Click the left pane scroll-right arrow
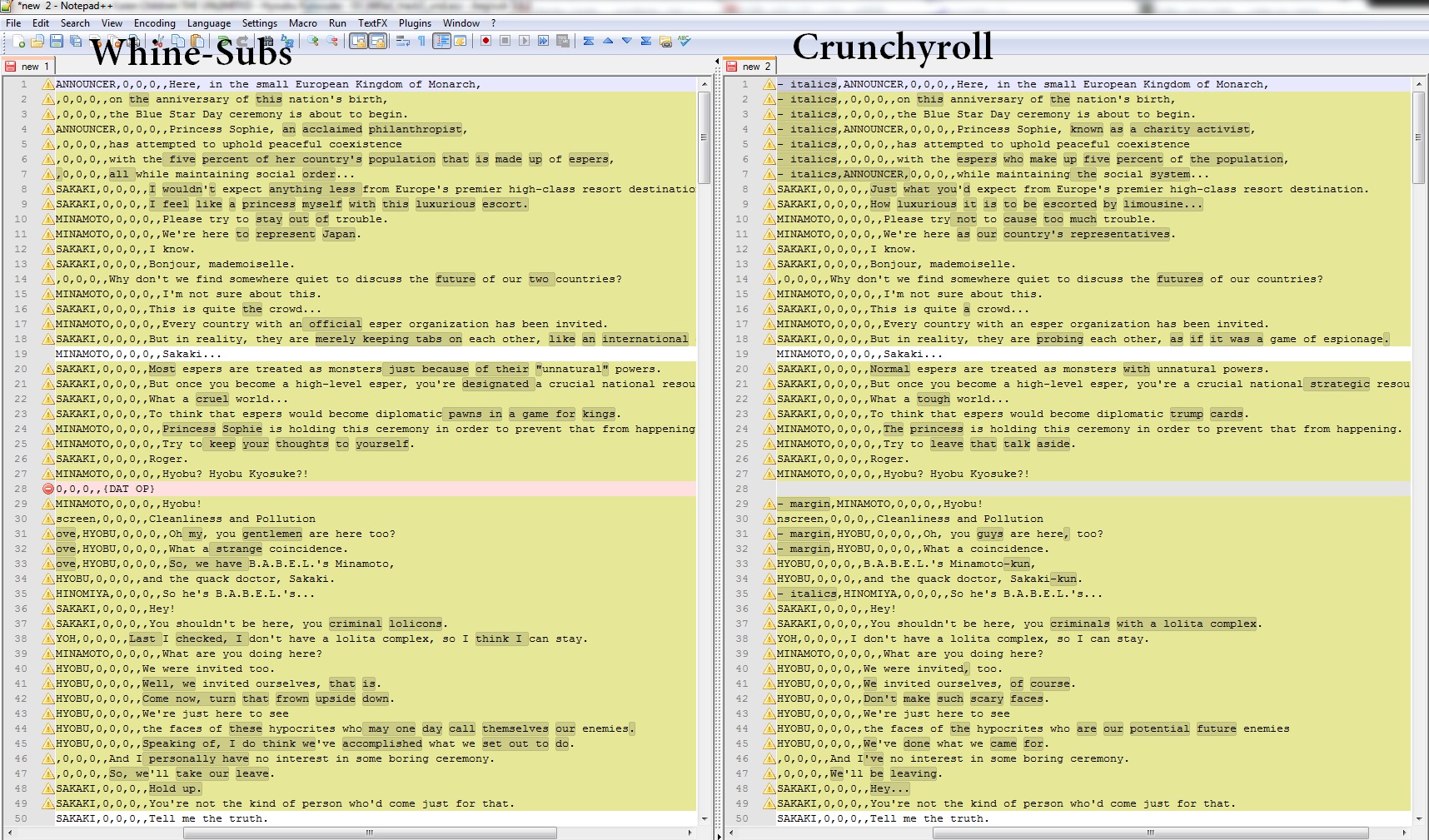This screenshot has width=1429, height=840. [690, 833]
